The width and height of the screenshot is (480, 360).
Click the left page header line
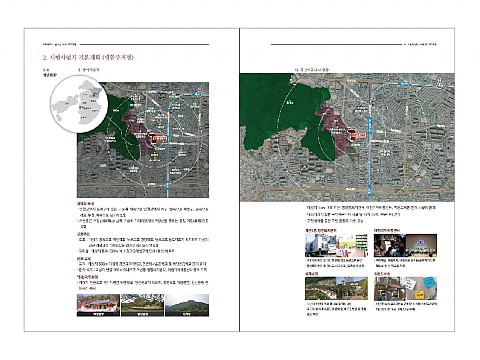click(x=145, y=44)
